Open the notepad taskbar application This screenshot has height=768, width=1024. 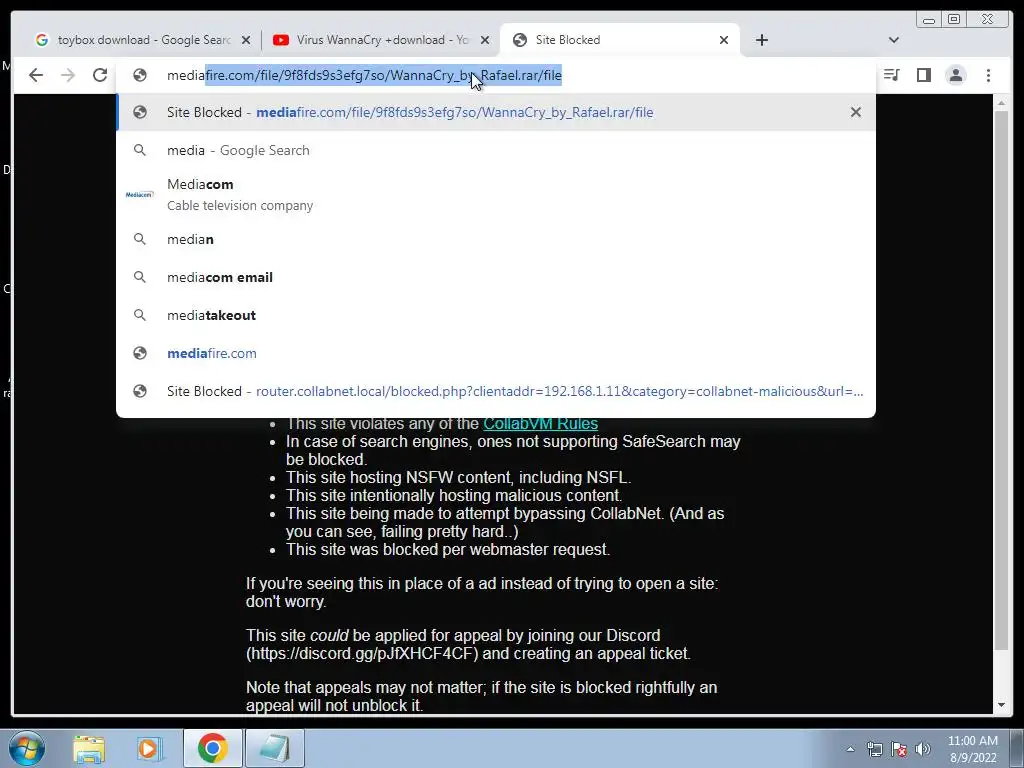pos(274,748)
